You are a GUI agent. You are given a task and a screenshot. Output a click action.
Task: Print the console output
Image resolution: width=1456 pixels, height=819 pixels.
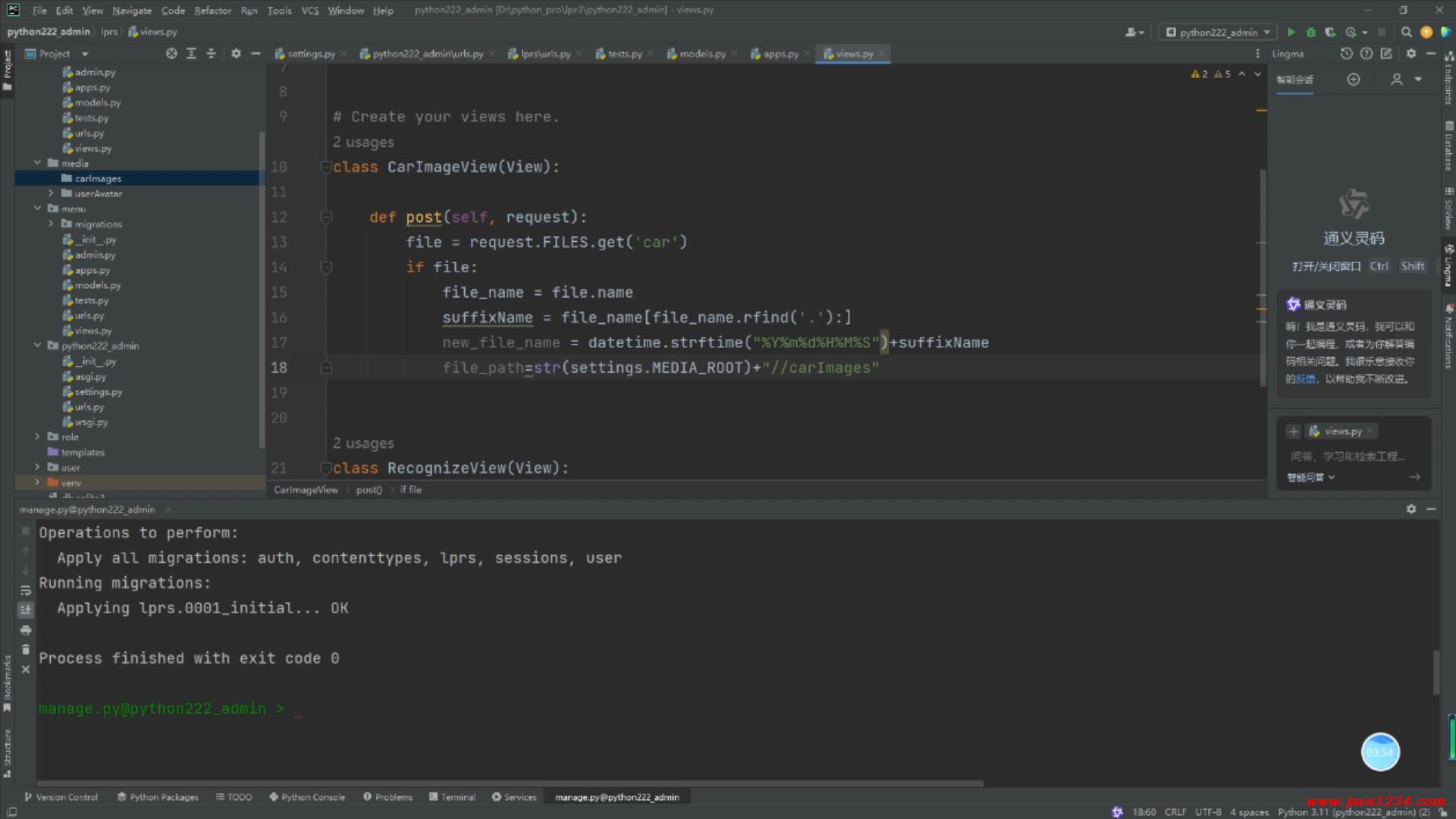click(26, 630)
